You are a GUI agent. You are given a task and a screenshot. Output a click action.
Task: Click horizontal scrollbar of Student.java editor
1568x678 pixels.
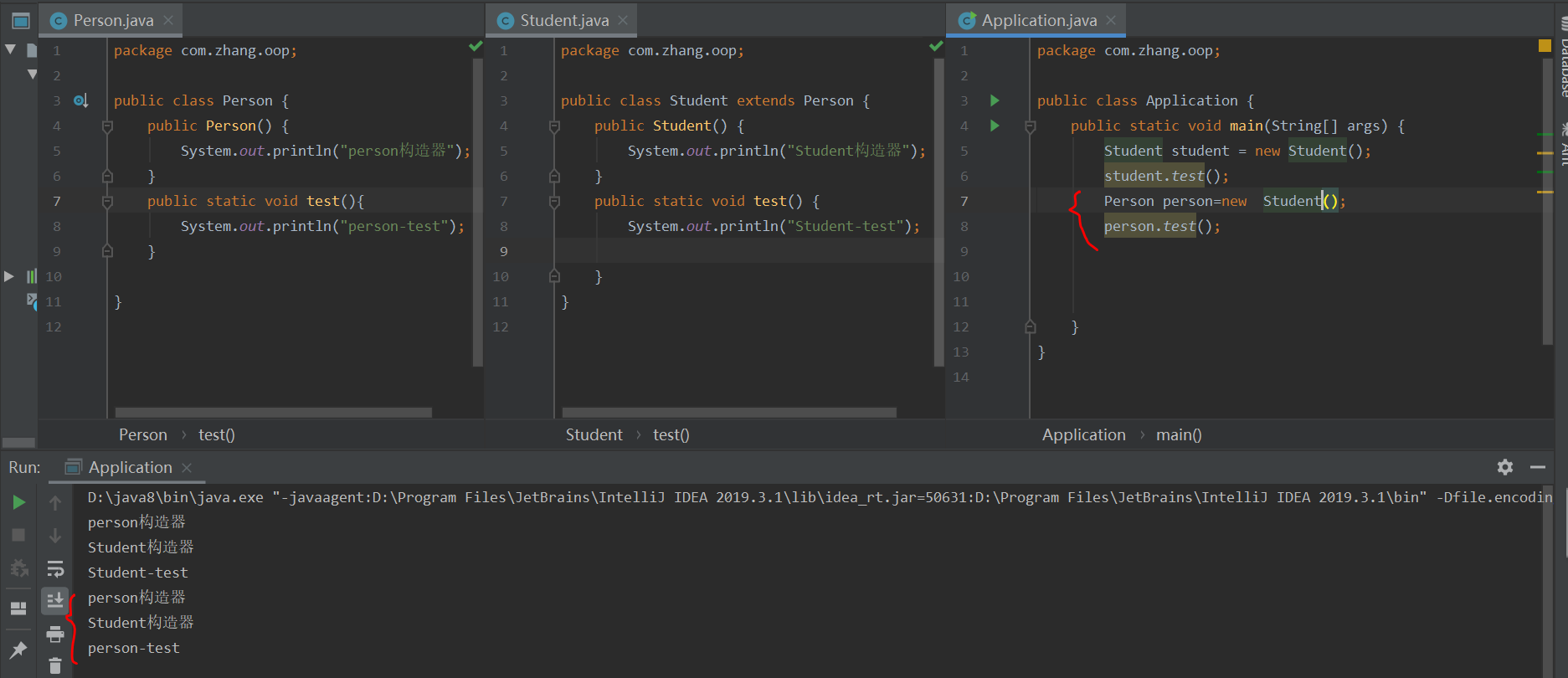pos(729,413)
